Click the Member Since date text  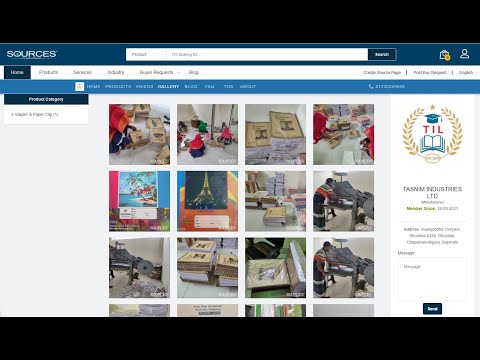click(x=432, y=208)
